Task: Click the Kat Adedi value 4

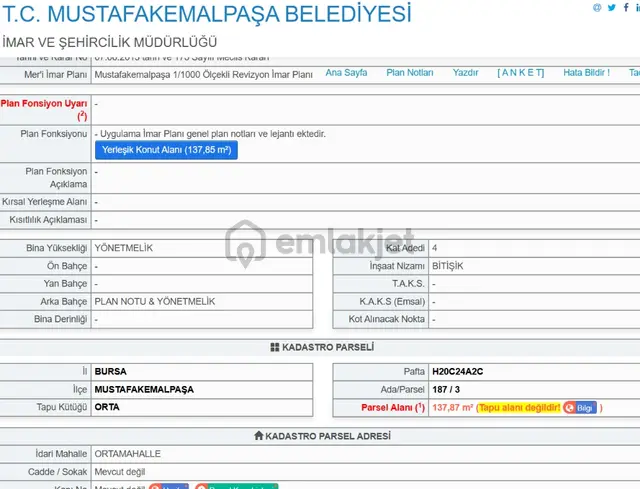Action: coord(434,248)
